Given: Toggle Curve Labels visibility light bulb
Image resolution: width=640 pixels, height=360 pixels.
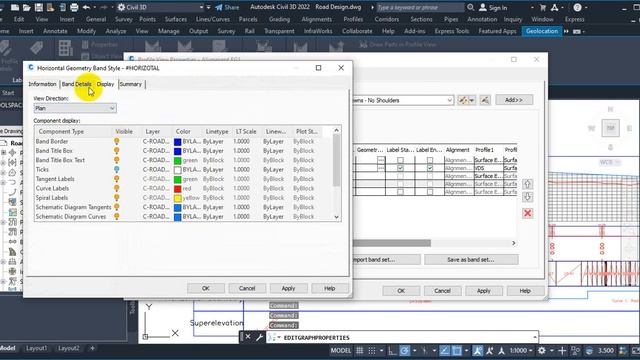Looking at the screenshot, I should 117,188.
